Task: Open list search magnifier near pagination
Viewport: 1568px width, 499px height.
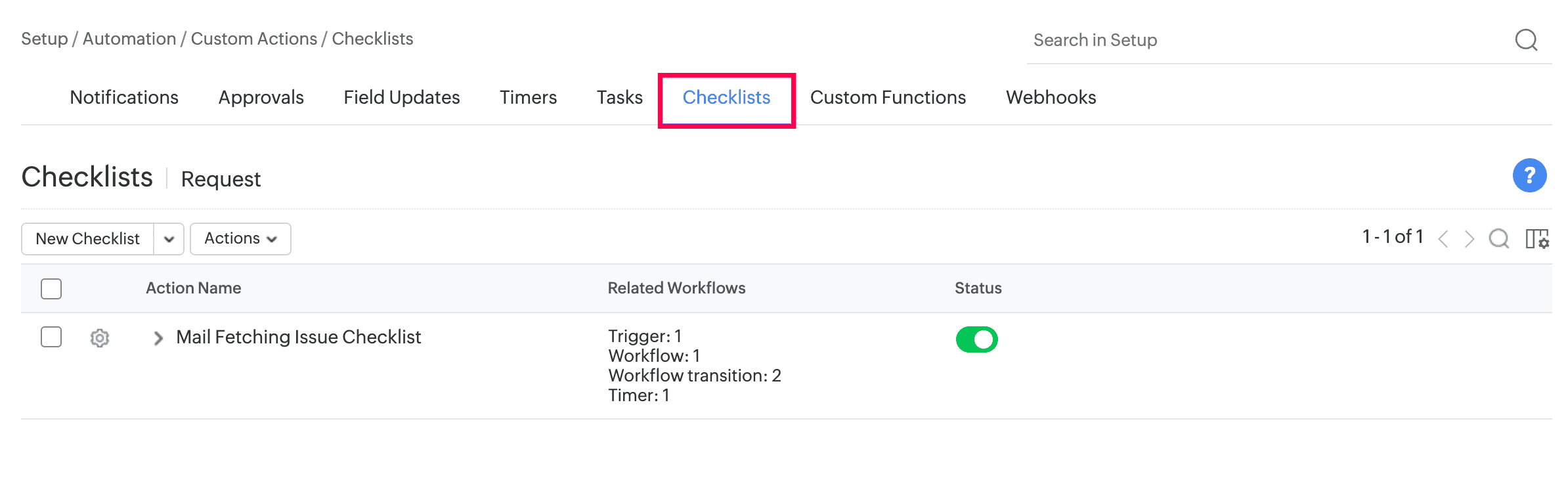Action: (1499, 238)
